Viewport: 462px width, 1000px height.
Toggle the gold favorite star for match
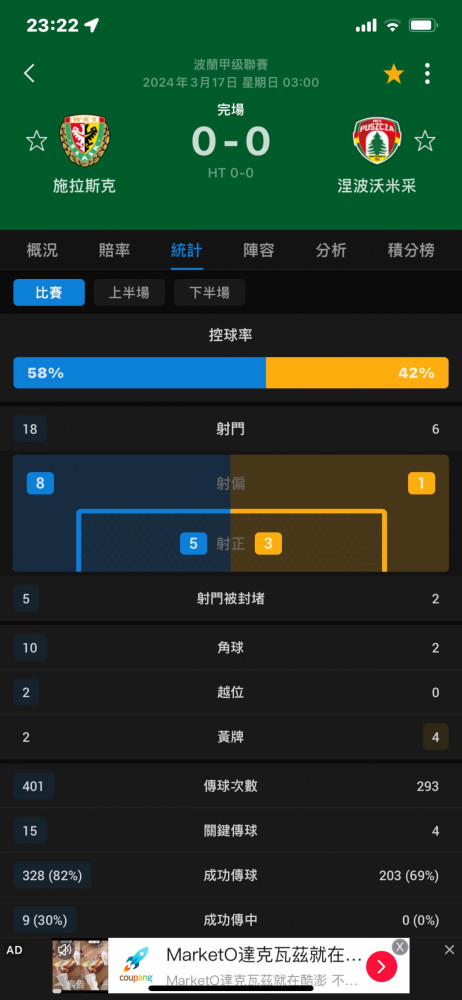394,74
